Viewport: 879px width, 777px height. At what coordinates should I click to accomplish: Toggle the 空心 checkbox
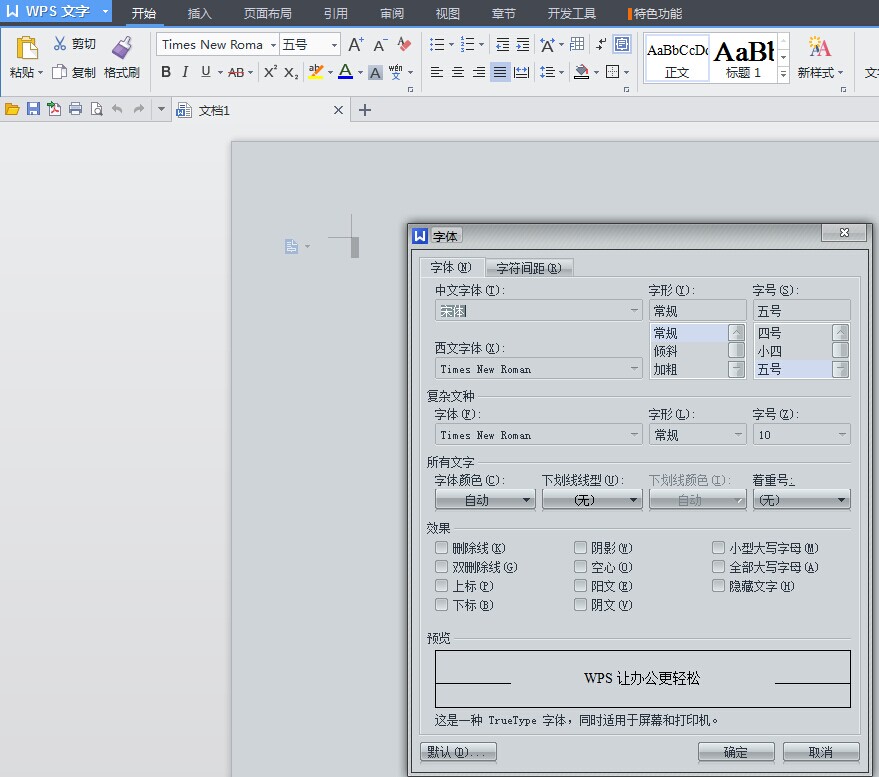tap(581, 567)
